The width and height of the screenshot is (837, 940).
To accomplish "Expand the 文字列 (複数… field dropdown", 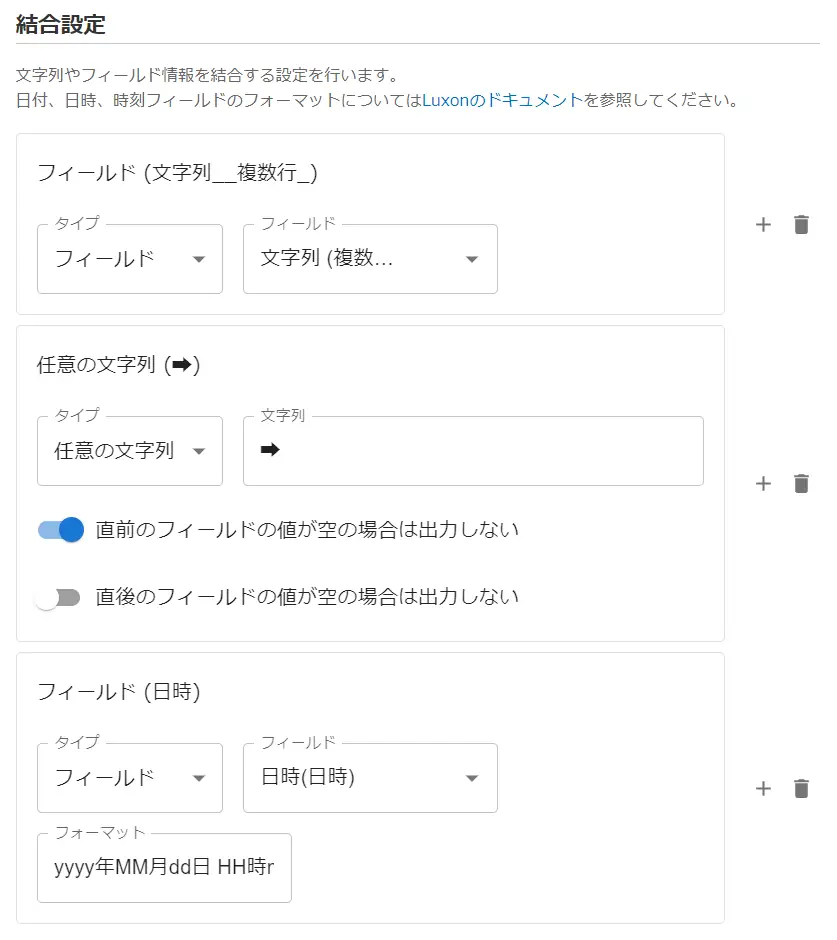I will pyautogui.click(x=369, y=259).
